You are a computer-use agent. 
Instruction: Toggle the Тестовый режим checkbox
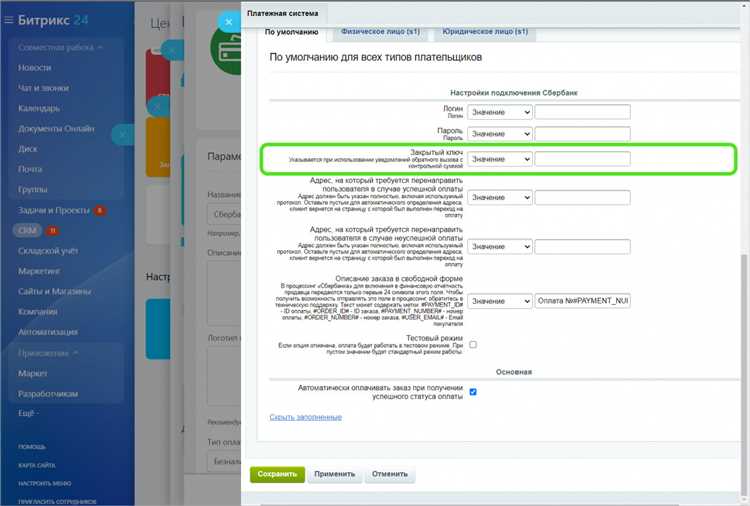point(473,344)
